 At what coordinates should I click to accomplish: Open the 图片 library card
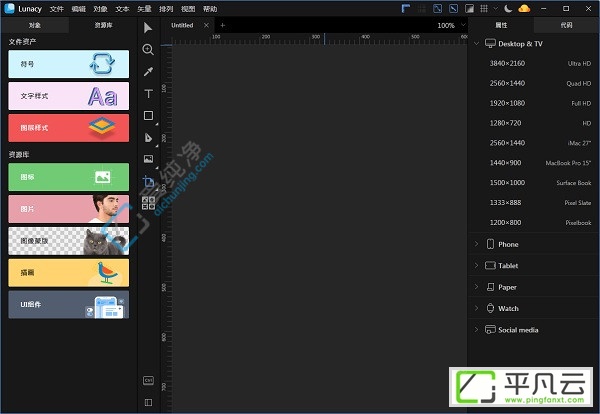point(68,209)
